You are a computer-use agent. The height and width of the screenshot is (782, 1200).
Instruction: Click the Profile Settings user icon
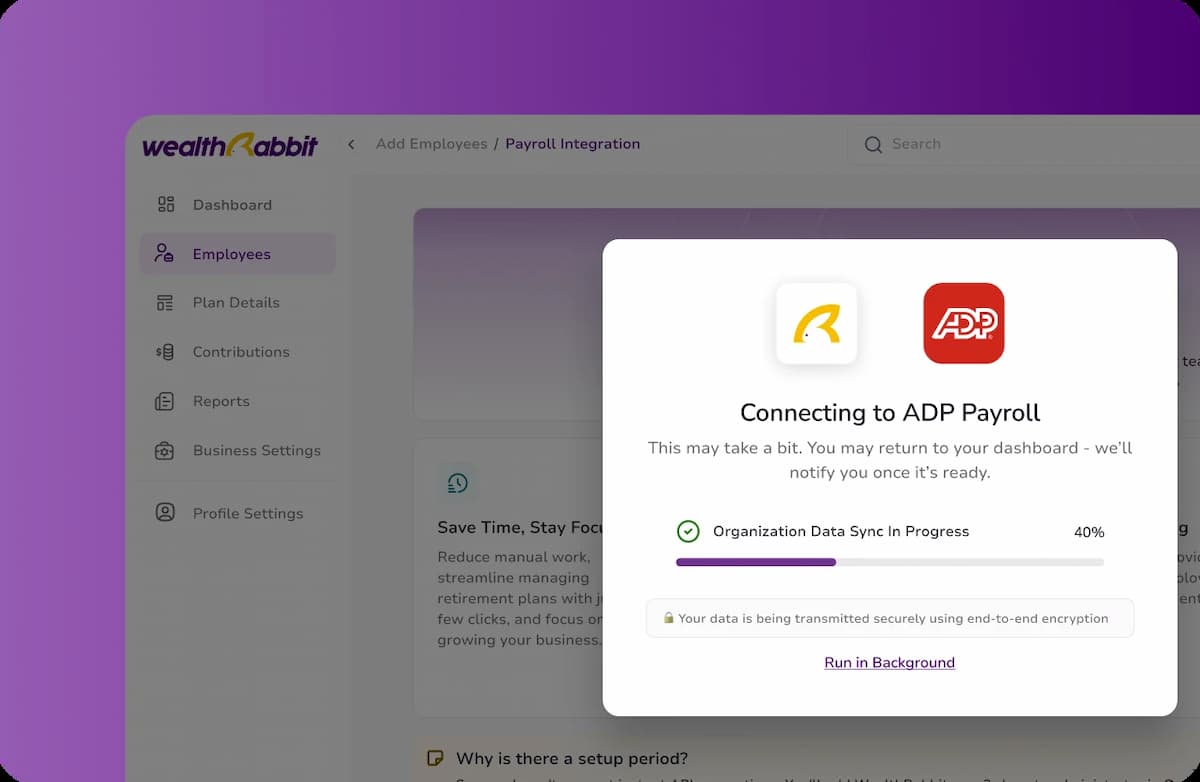(165, 512)
